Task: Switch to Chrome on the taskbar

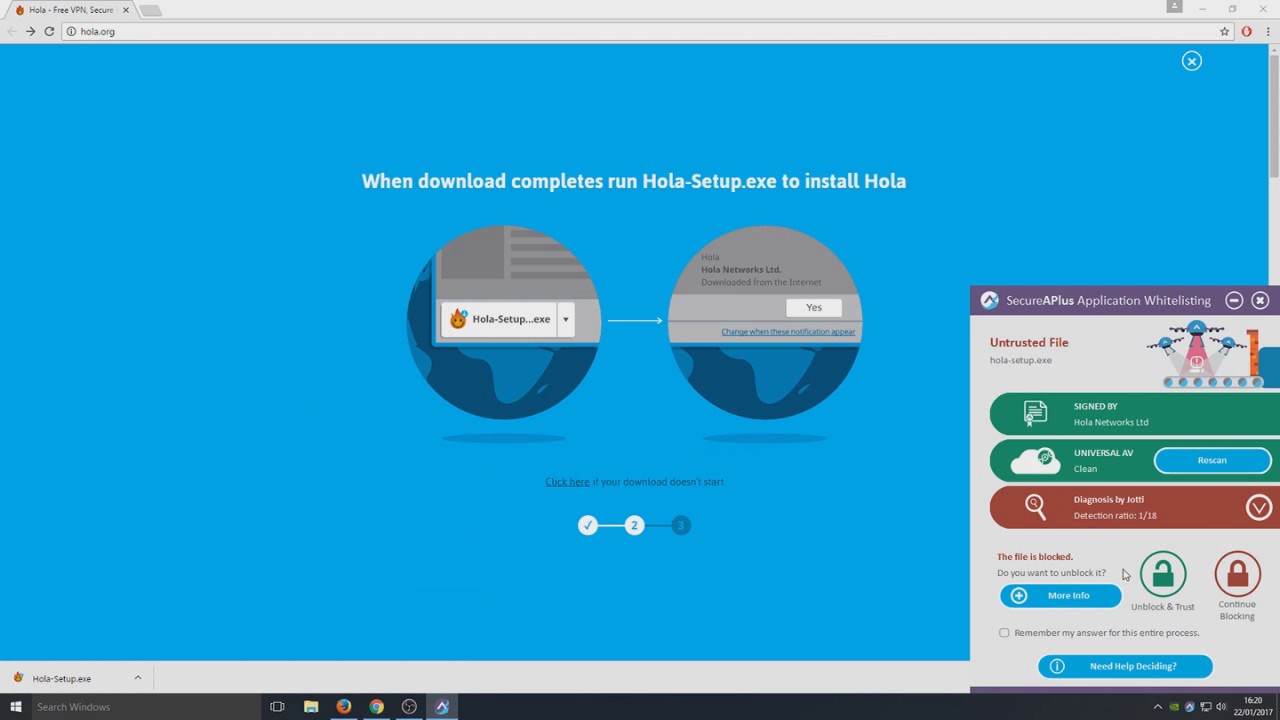Action: point(376,706)
